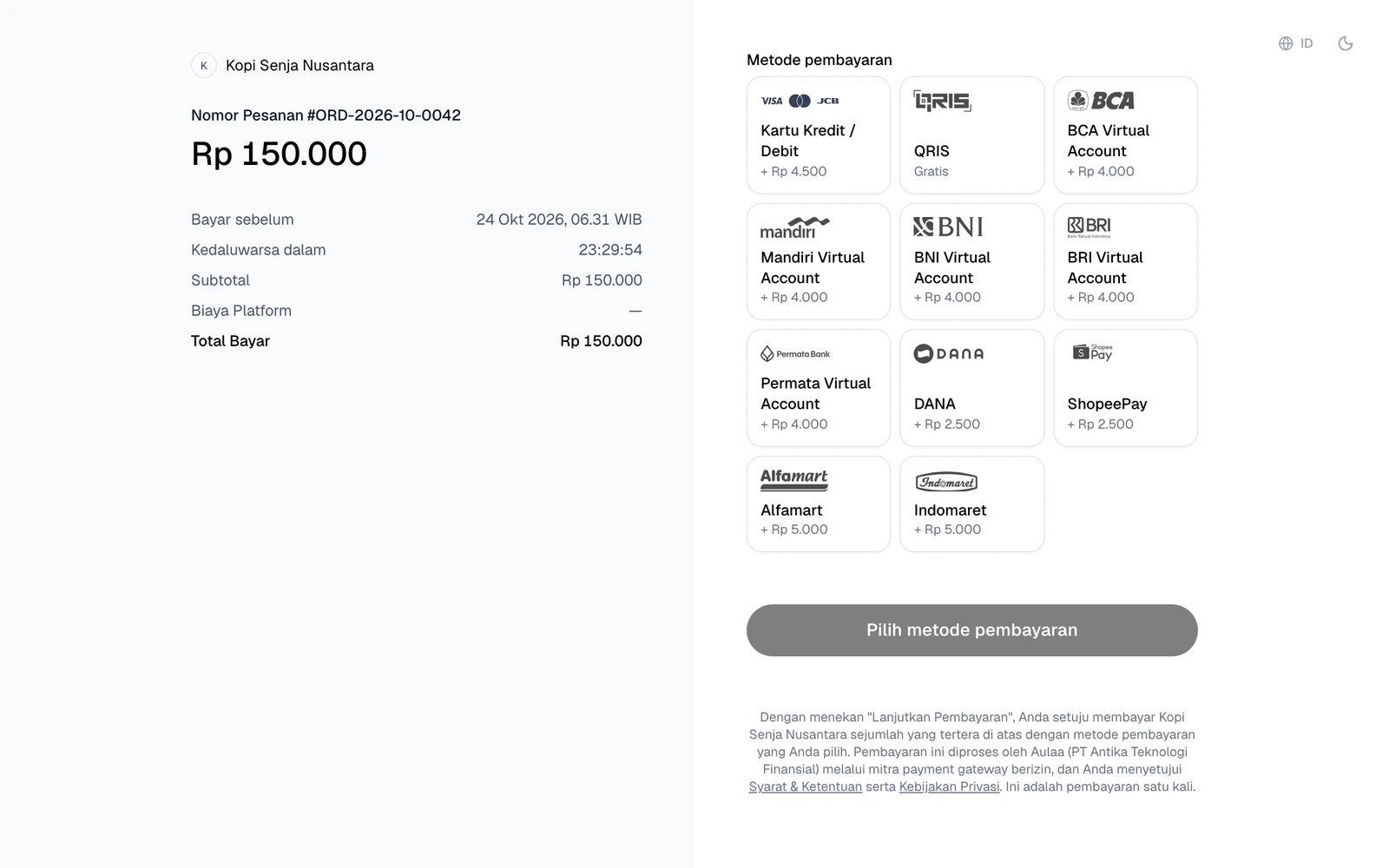
Task: Click the DANA logo icon
Action: [949, 353]
